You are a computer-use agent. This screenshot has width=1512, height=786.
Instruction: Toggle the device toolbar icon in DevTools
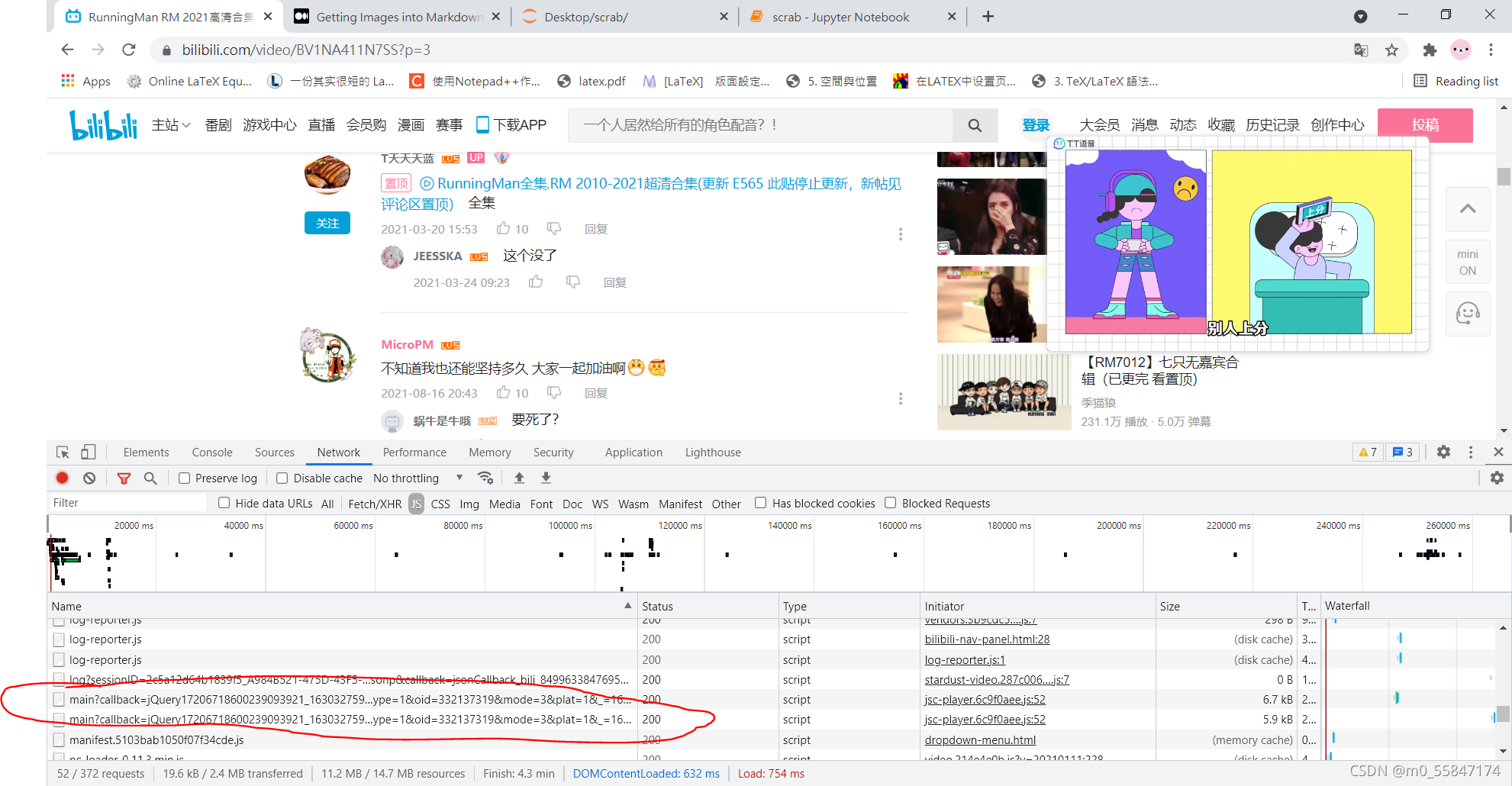point(89,453)
